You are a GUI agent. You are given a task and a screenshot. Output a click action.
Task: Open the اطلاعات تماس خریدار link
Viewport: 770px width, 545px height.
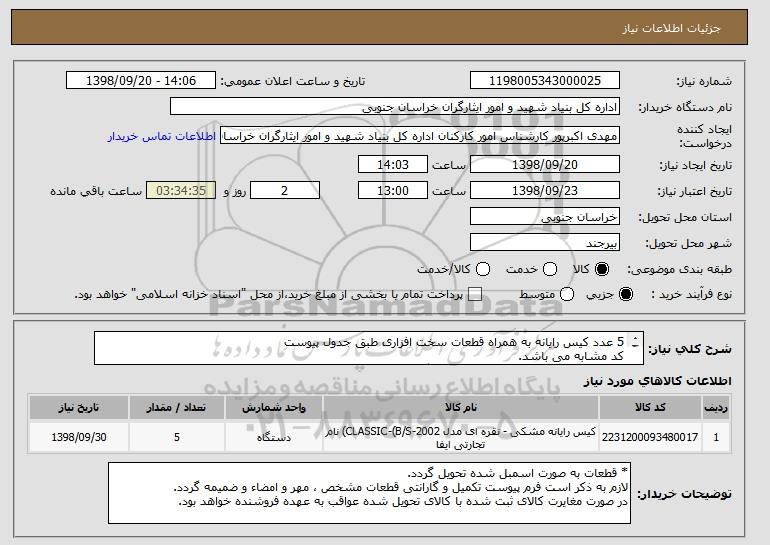pyautogui.click(x=162, y=136)
